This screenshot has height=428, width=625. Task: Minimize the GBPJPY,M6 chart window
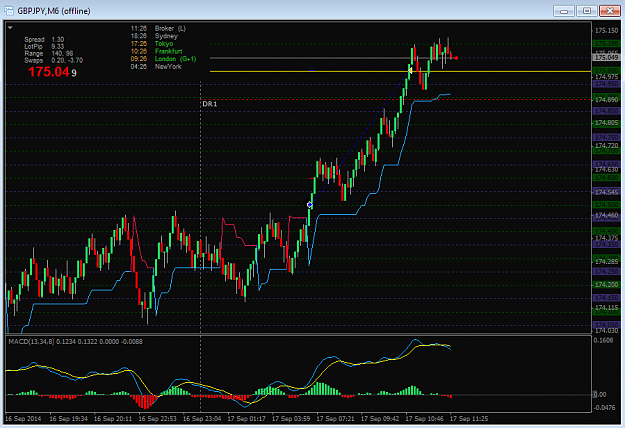point(564,11)
